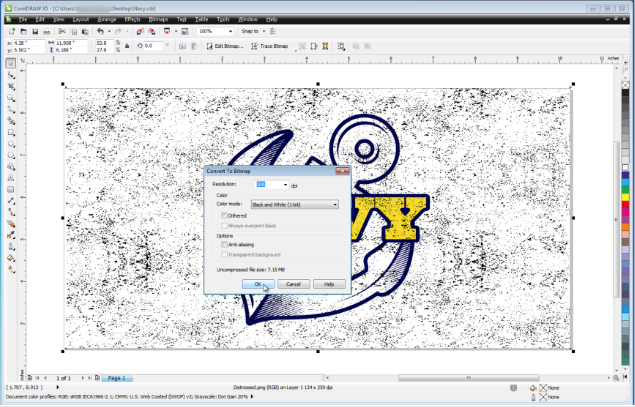Click the Save disk icon
The width and height of the screenshot is (635, 407).
coord(35,31)
